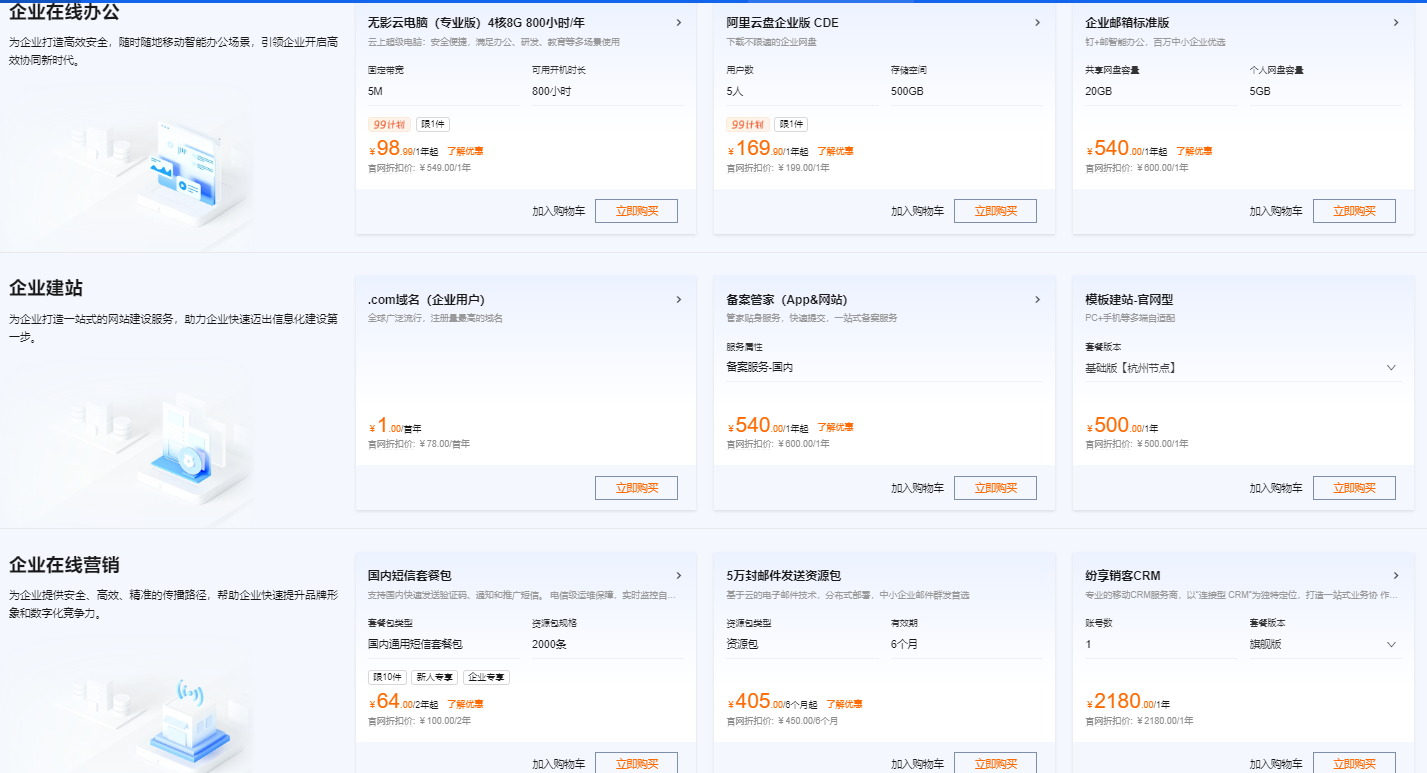Buy 企业邮箱标准版 with 立即购买
This screenshot has height=773, width=1427.
(x=1354, y=211)
